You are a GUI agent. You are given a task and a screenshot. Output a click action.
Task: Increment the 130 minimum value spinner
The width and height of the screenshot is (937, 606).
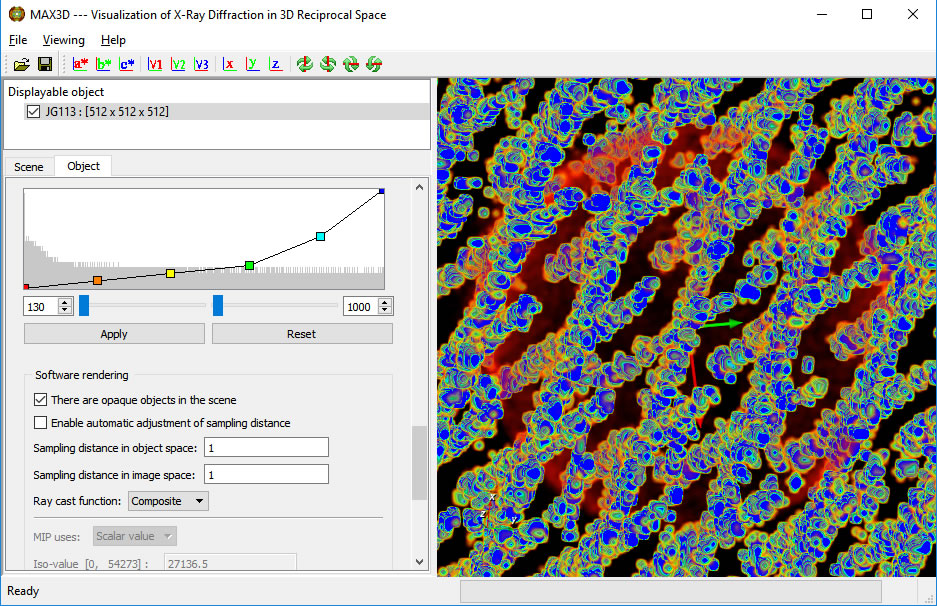point(66,302)
